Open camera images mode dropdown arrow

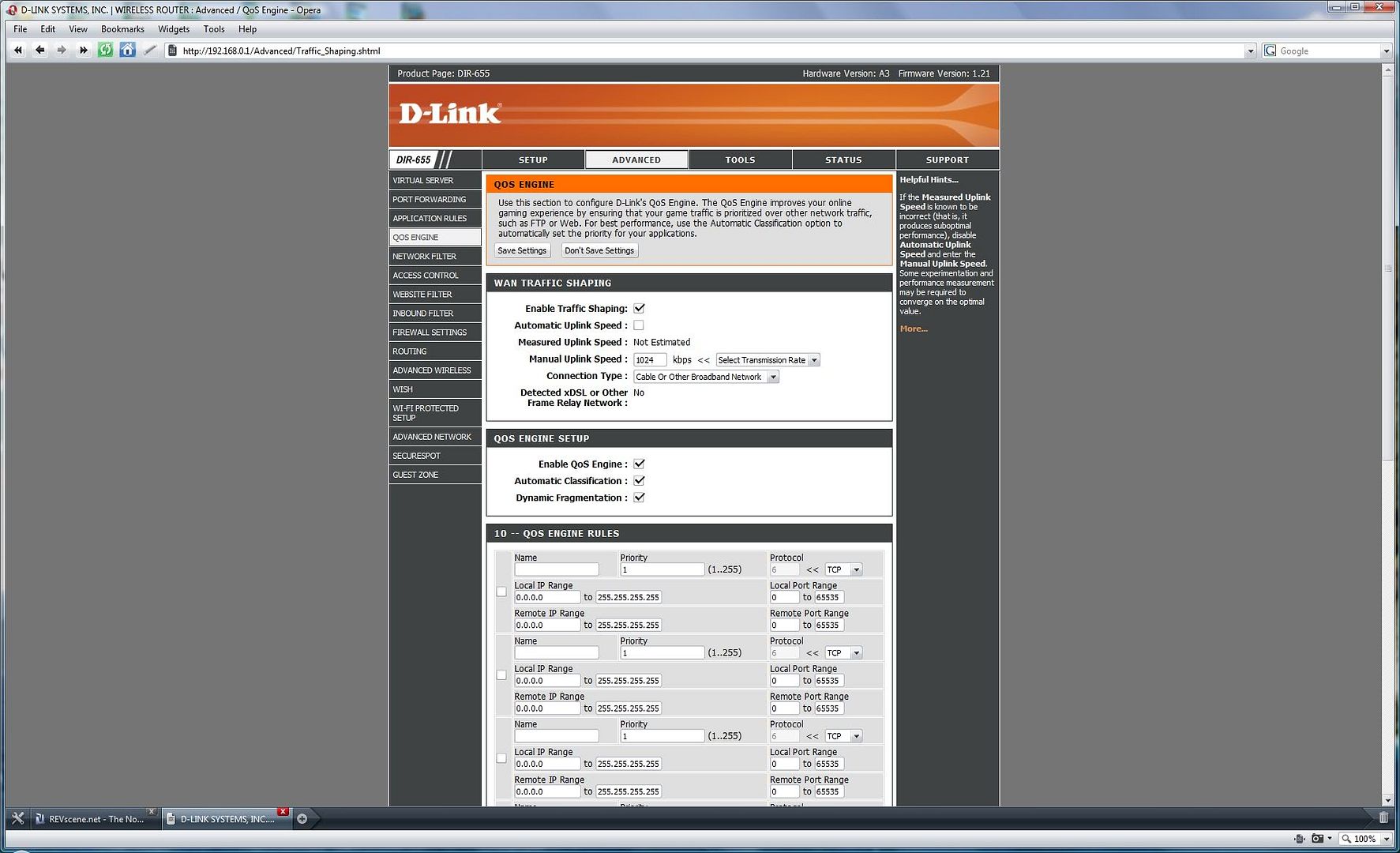(x=1330, y=839)
